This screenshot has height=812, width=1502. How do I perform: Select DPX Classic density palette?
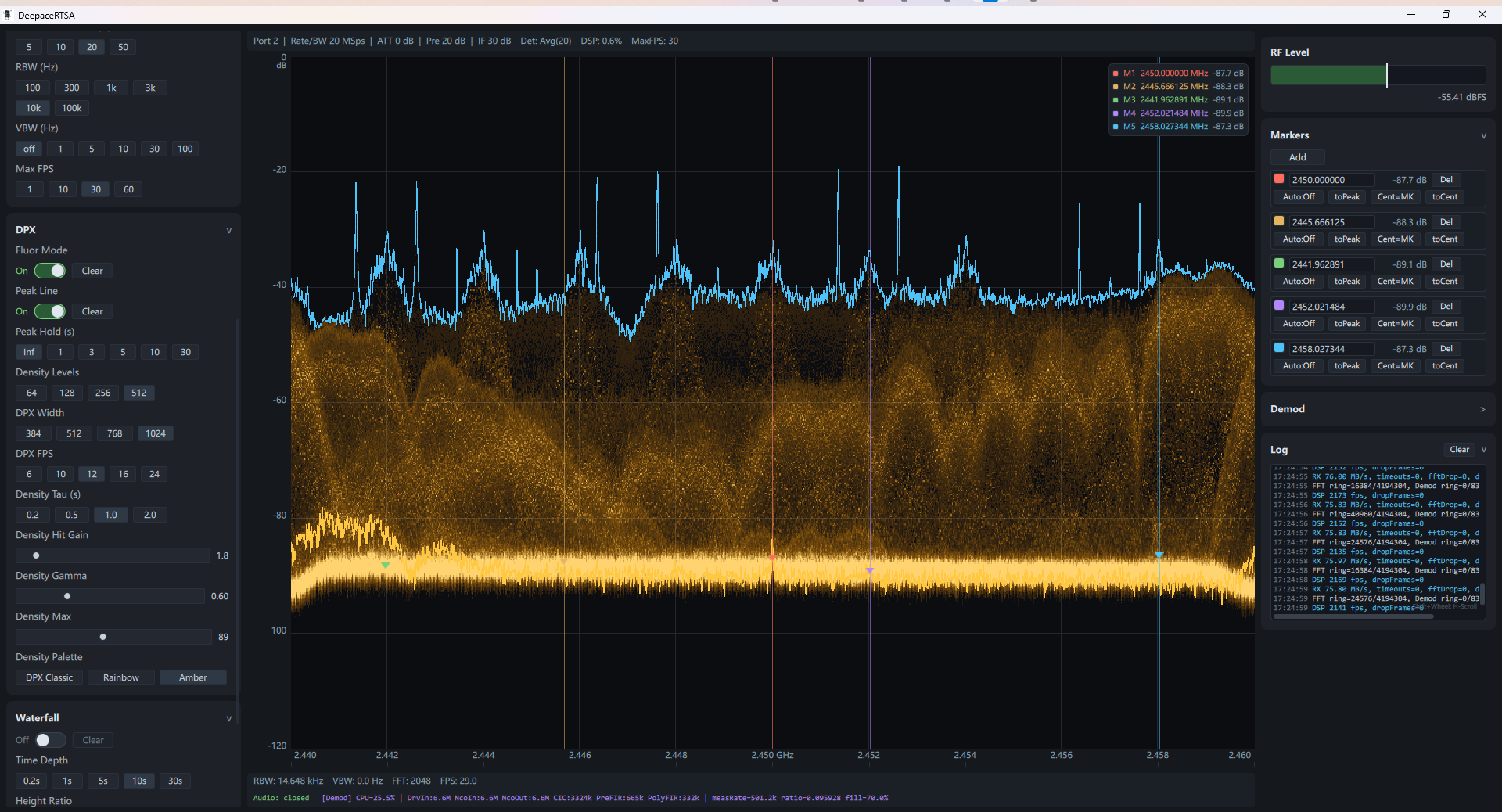click(49, 677)
